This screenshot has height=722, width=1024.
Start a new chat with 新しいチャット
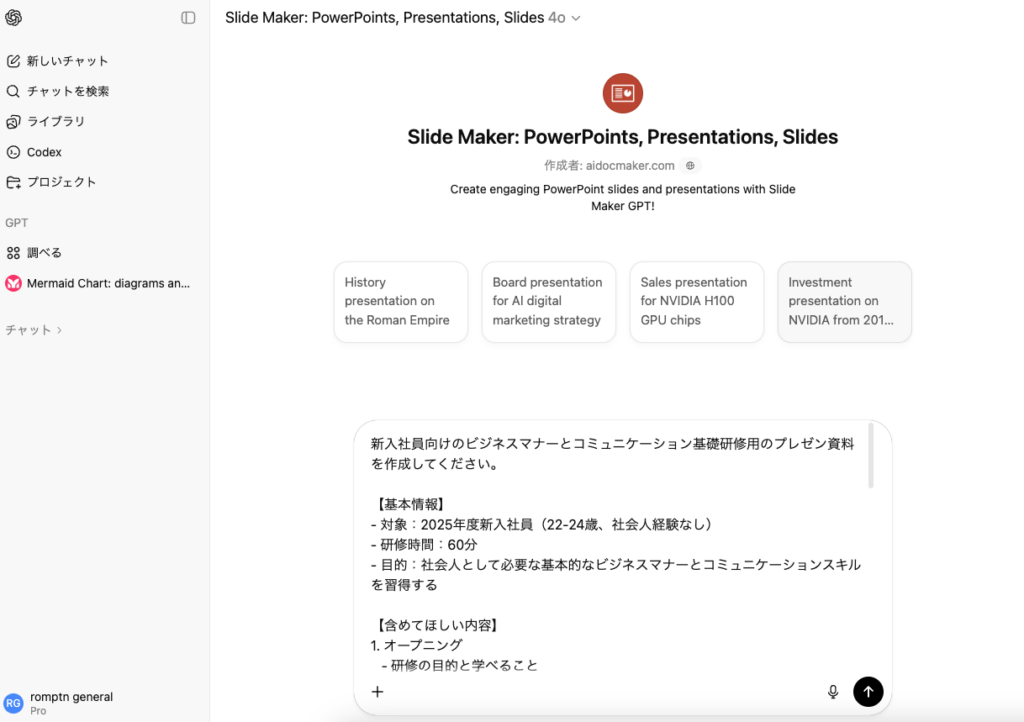click(x=67, y=61)
